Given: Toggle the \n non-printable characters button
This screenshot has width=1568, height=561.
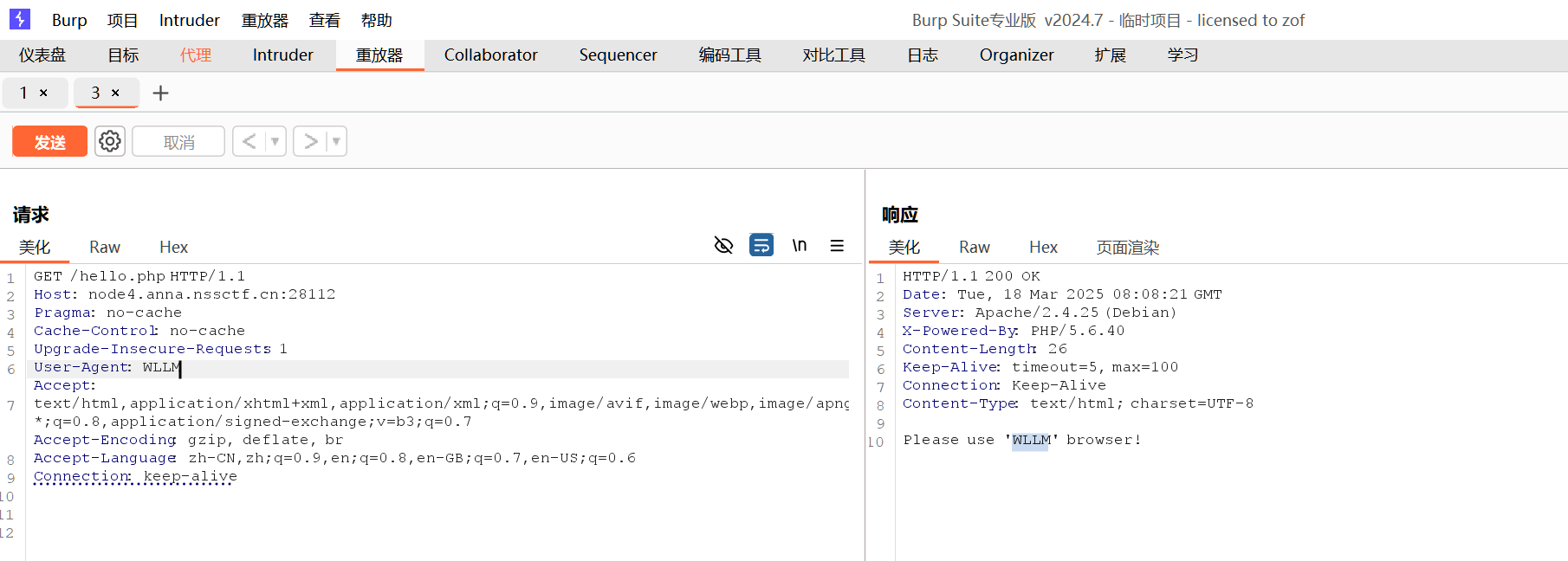Looking at the screenshot, I should (800, 246).
